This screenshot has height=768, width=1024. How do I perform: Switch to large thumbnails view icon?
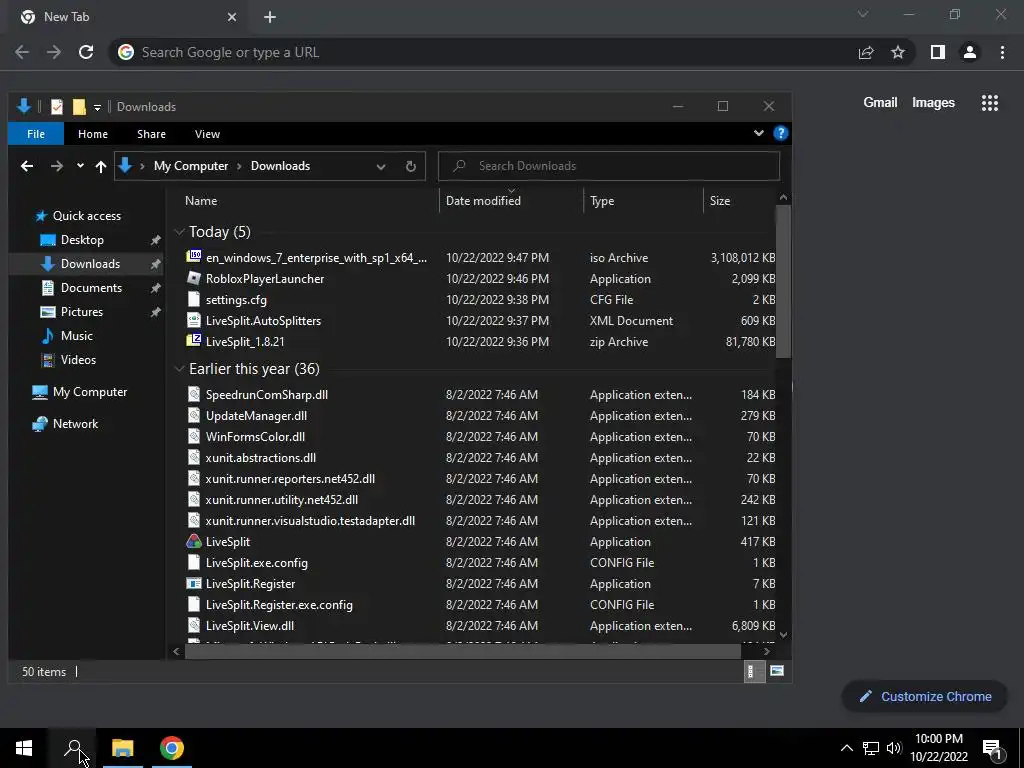(x=776, y=671)
